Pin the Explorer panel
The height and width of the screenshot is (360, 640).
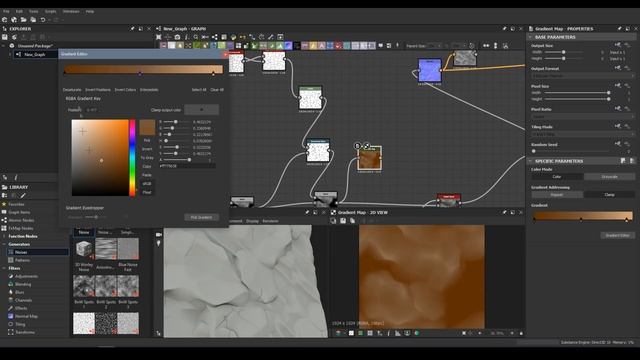[132, 29]
